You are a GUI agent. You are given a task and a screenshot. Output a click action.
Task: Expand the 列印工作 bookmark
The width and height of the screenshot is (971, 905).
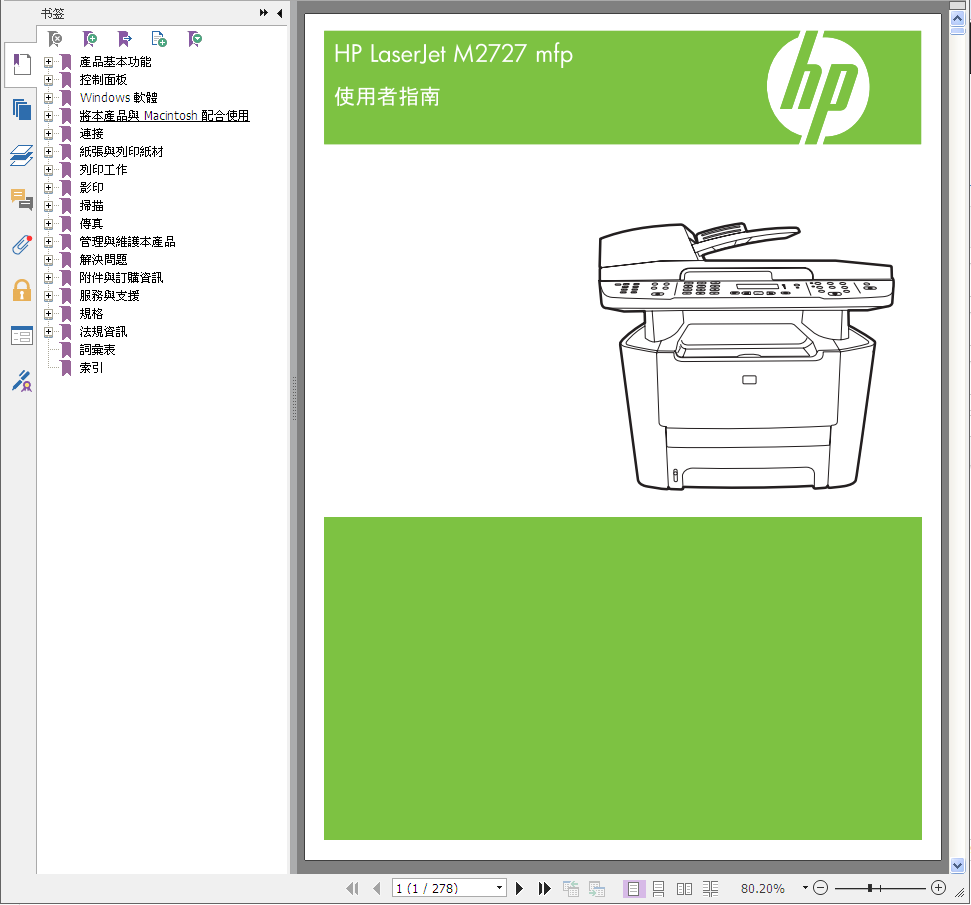tap(48, 170)
